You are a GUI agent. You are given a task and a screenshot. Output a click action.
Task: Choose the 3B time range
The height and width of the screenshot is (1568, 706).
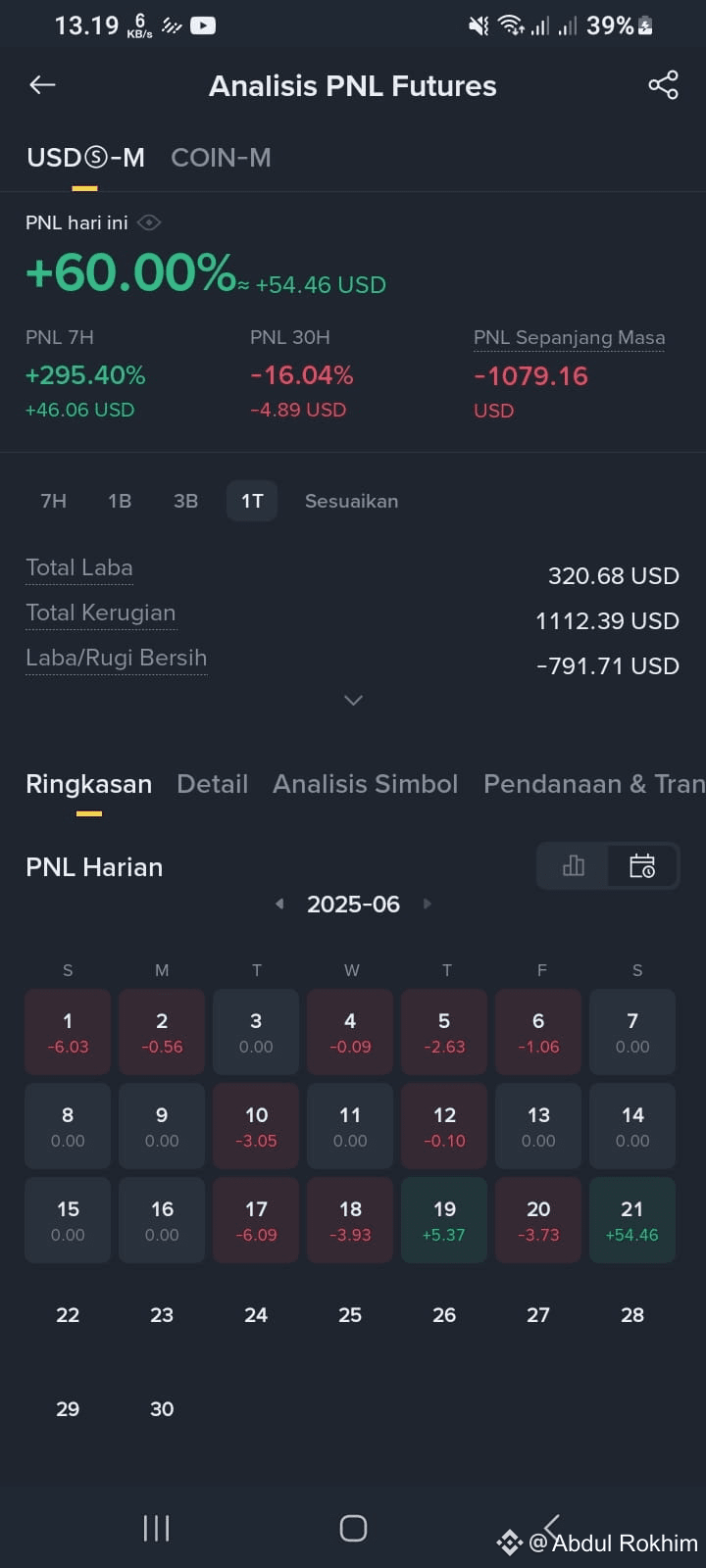(186, 501)
